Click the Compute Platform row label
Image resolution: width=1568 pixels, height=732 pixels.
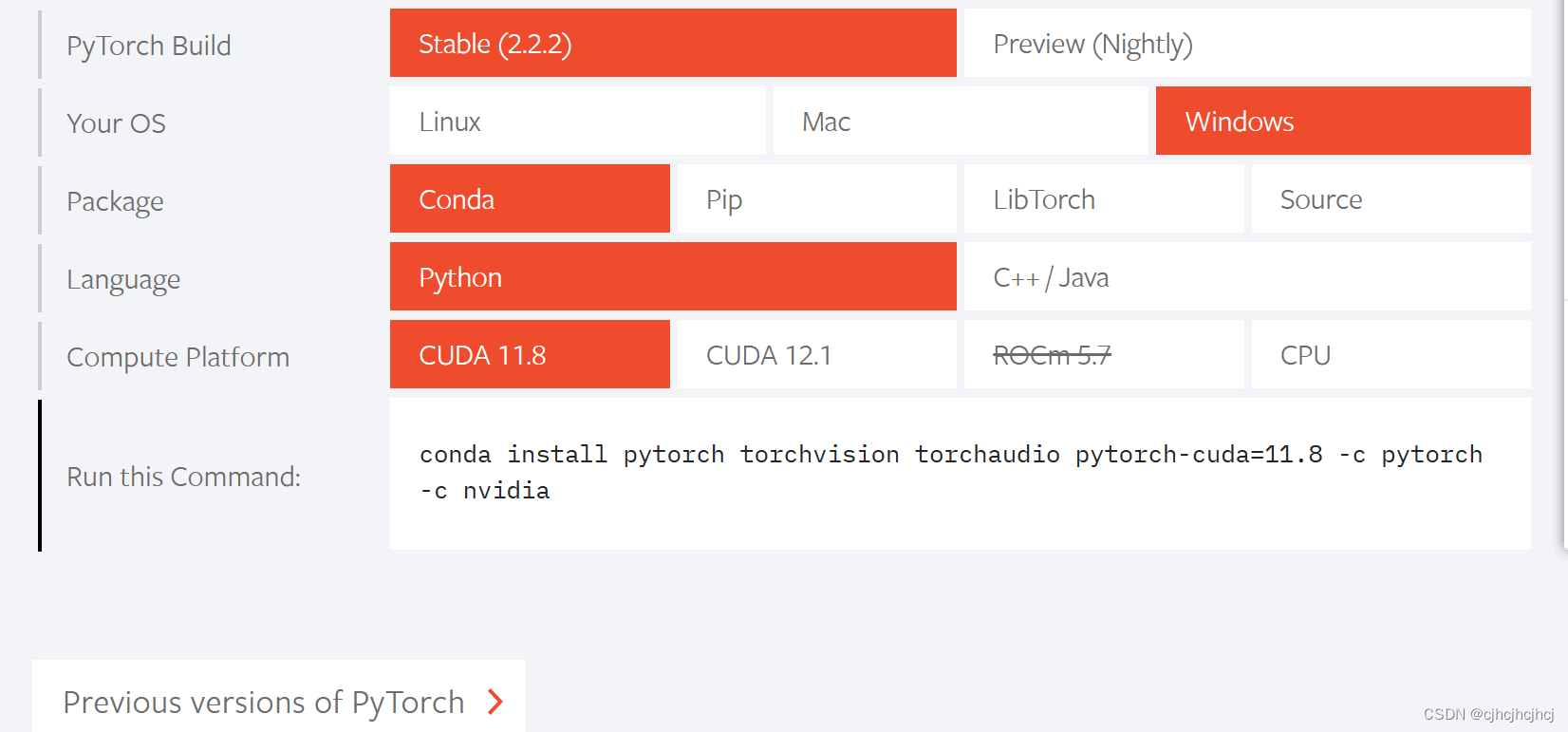[177, 357]
